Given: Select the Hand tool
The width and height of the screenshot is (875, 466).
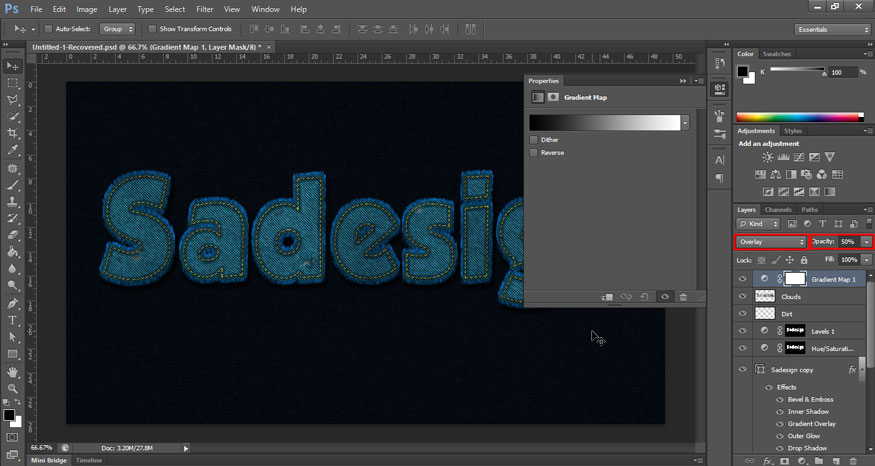Looking at the screenshot, I should coord(12,372).
